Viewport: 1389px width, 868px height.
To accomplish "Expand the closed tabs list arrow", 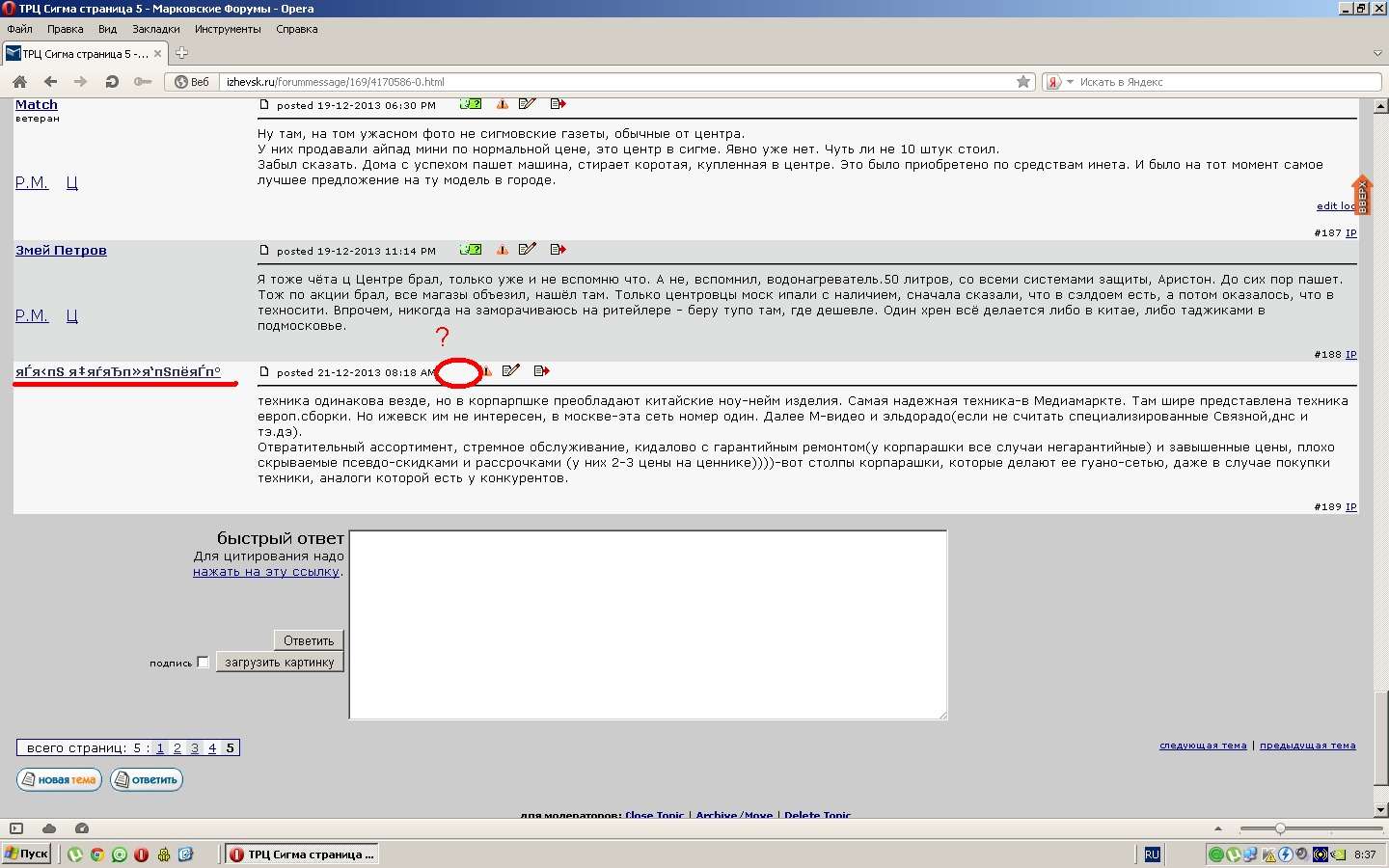I will (x=1377, y=53).
